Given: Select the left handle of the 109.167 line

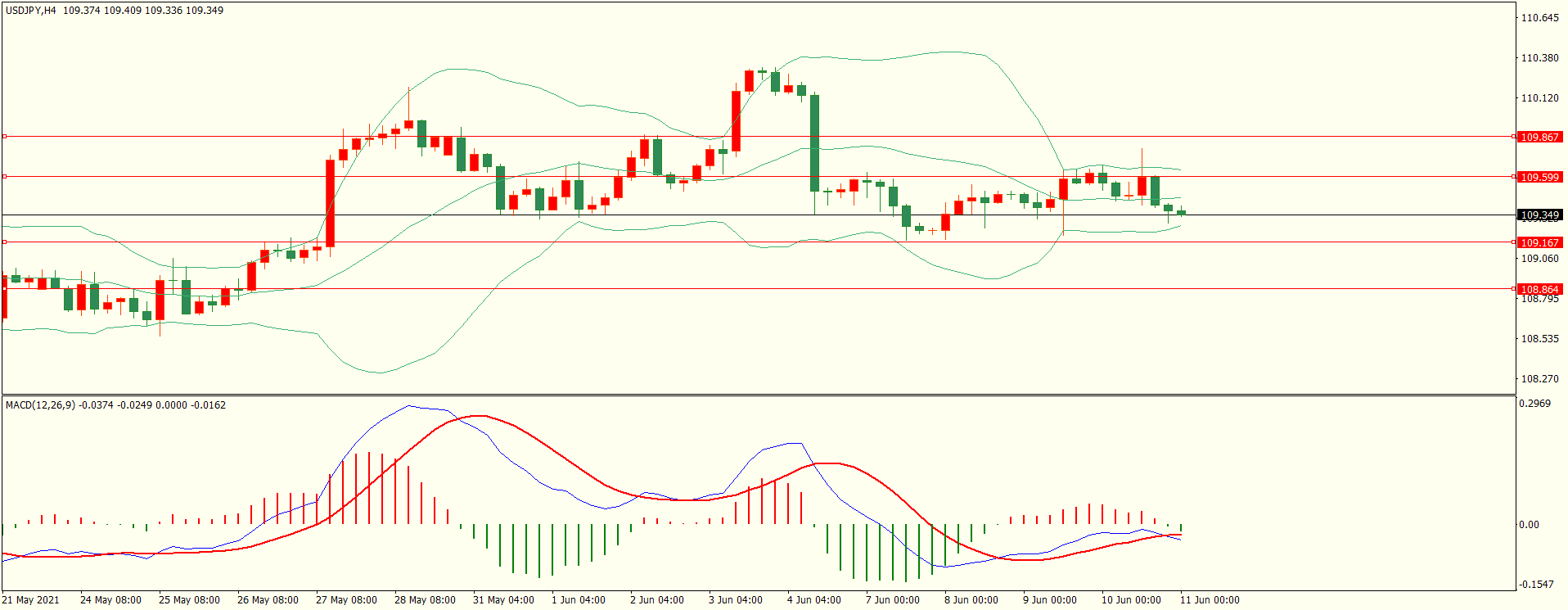Looking at the screenshot, I should [4, 242].
